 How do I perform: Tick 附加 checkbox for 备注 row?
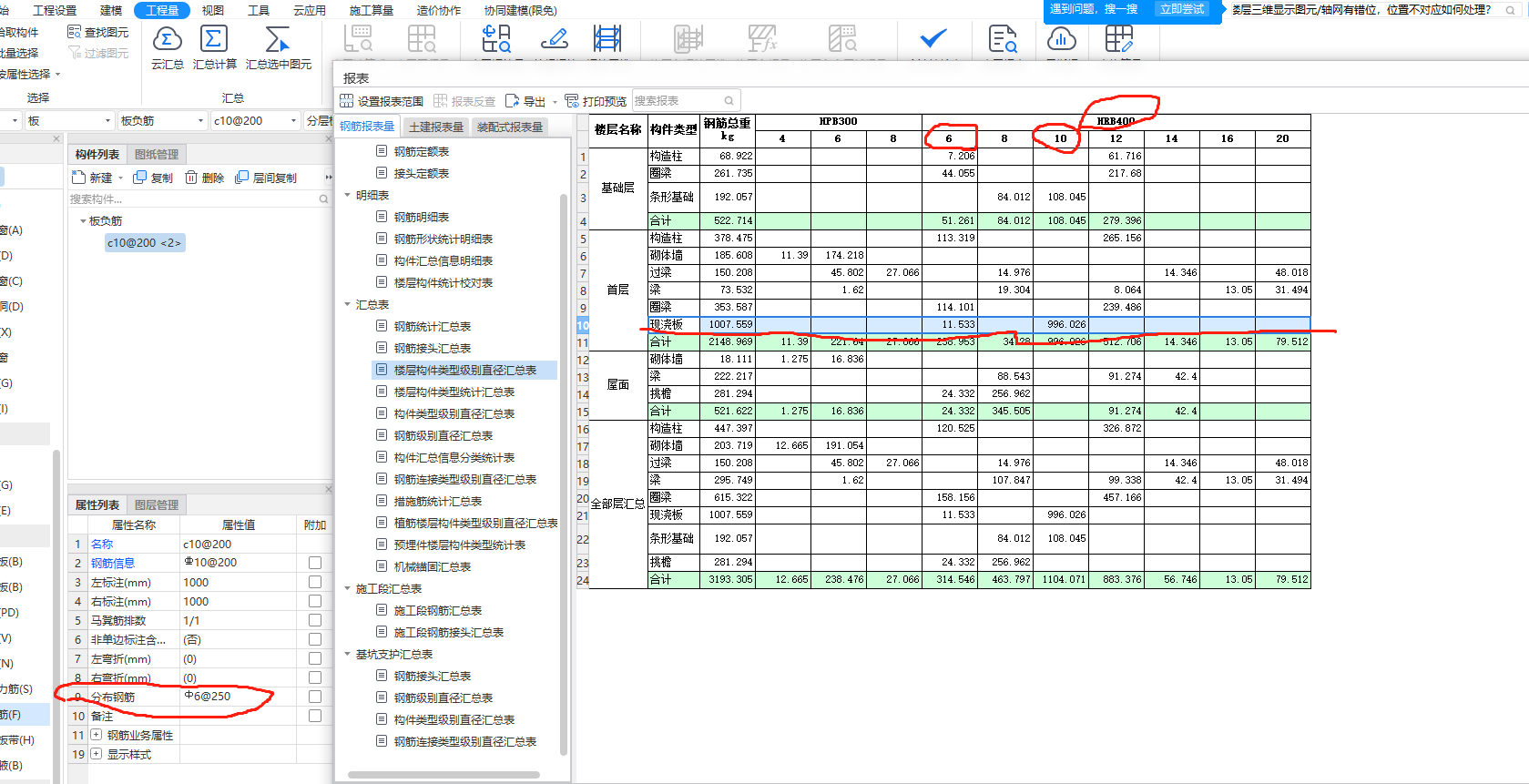(315, 716)
